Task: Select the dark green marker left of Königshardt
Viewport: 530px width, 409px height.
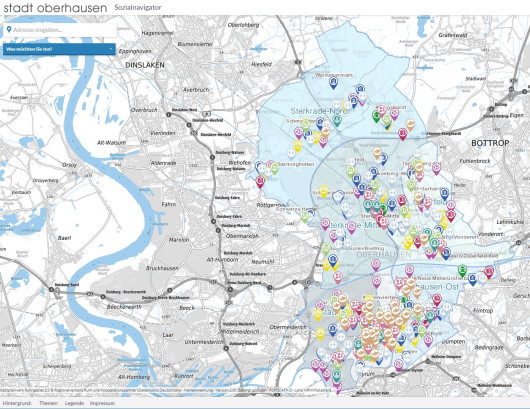Action: tap(376, 116)
